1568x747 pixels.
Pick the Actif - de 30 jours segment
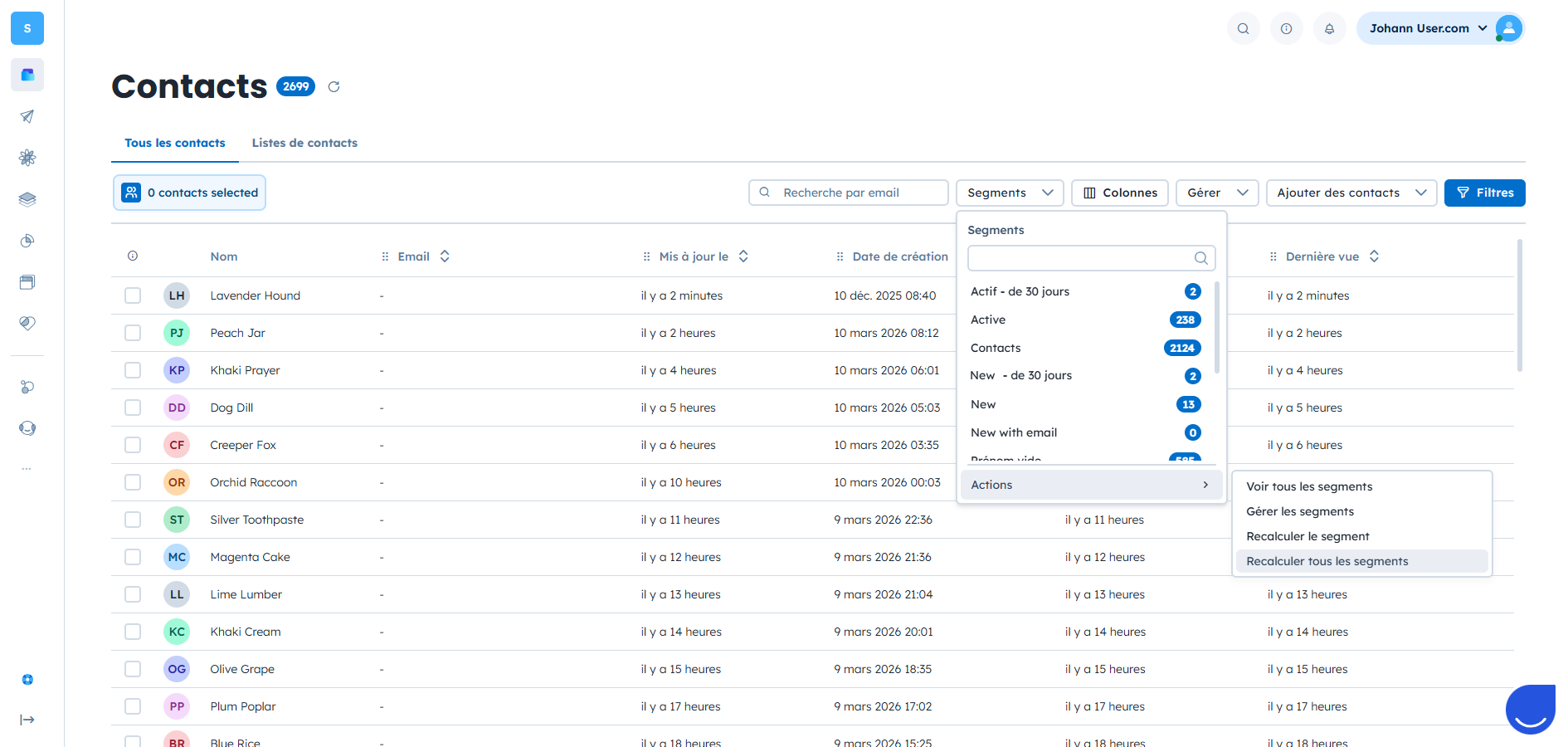coord(1086,291)
